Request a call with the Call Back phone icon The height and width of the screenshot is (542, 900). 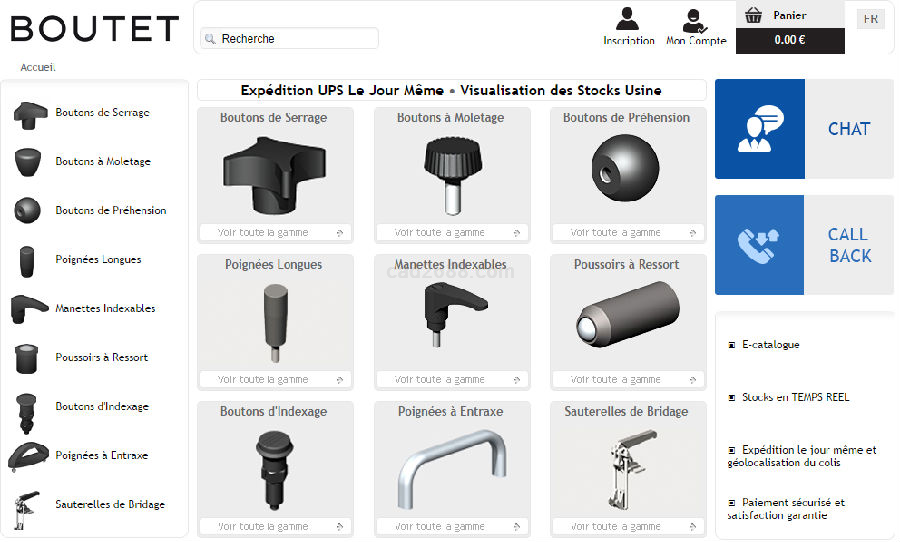pyautogui.click(x=759, y=245)
